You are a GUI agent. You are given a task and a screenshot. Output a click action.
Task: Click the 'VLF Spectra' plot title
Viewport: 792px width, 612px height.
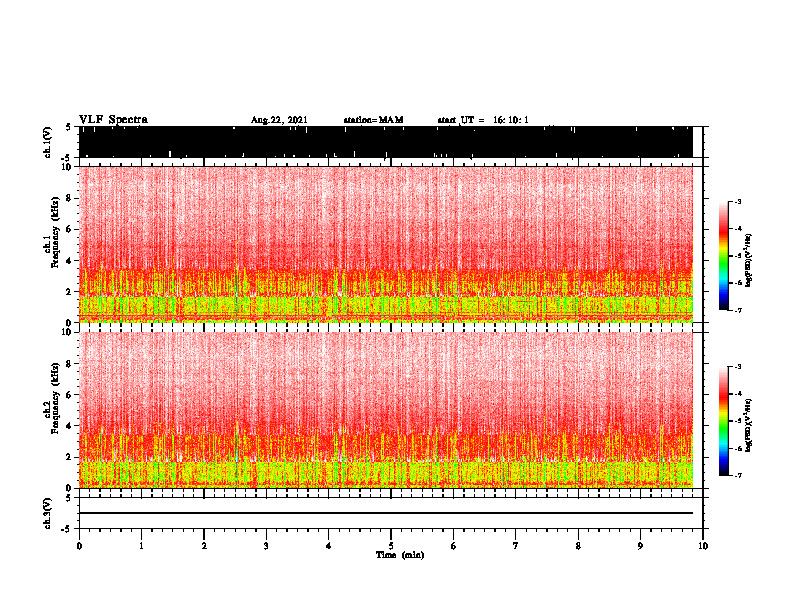click(x=113, y=119)
